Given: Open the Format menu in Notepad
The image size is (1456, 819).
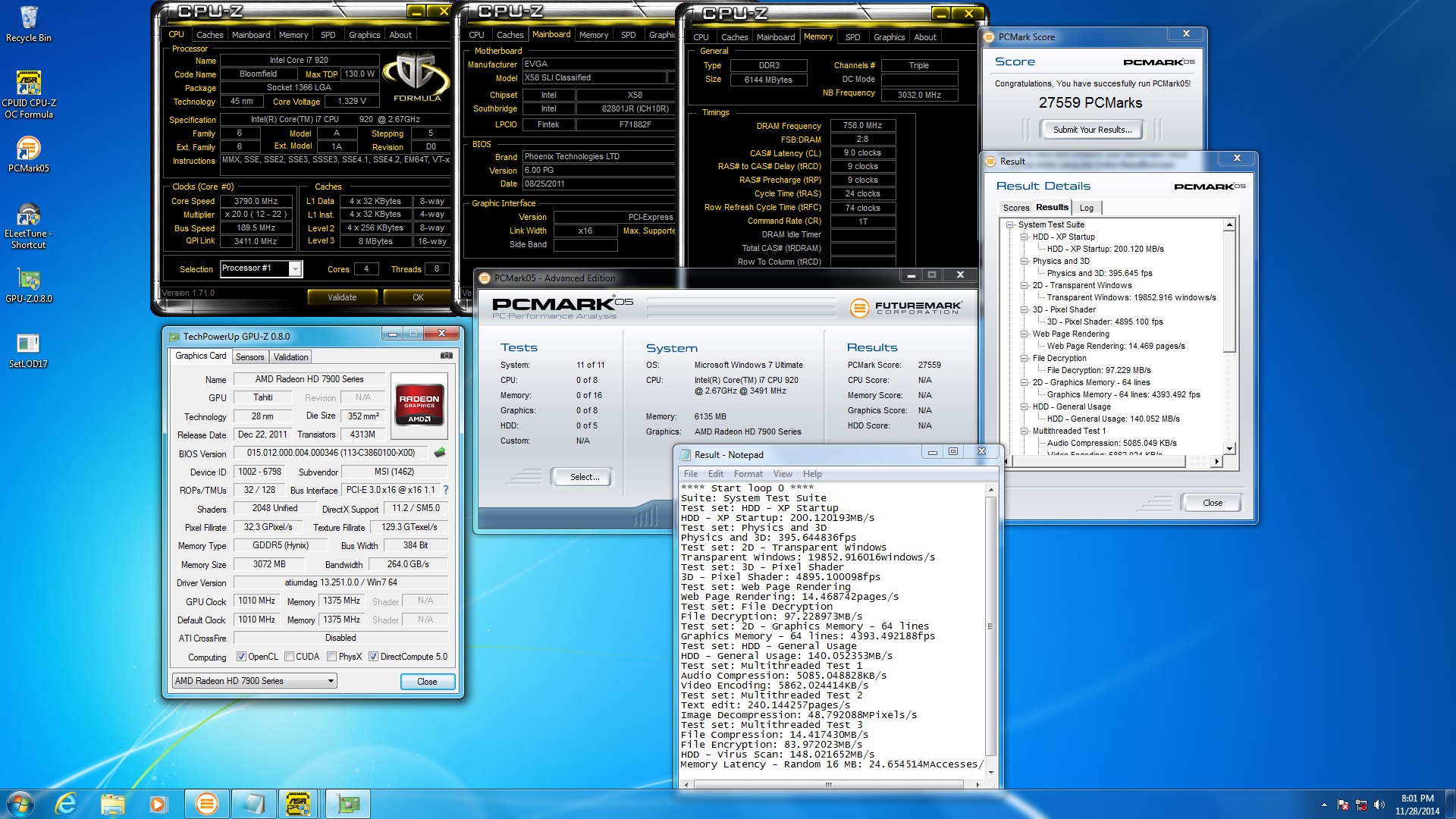Looking at the screenshot, I should [x=748, y=474].
